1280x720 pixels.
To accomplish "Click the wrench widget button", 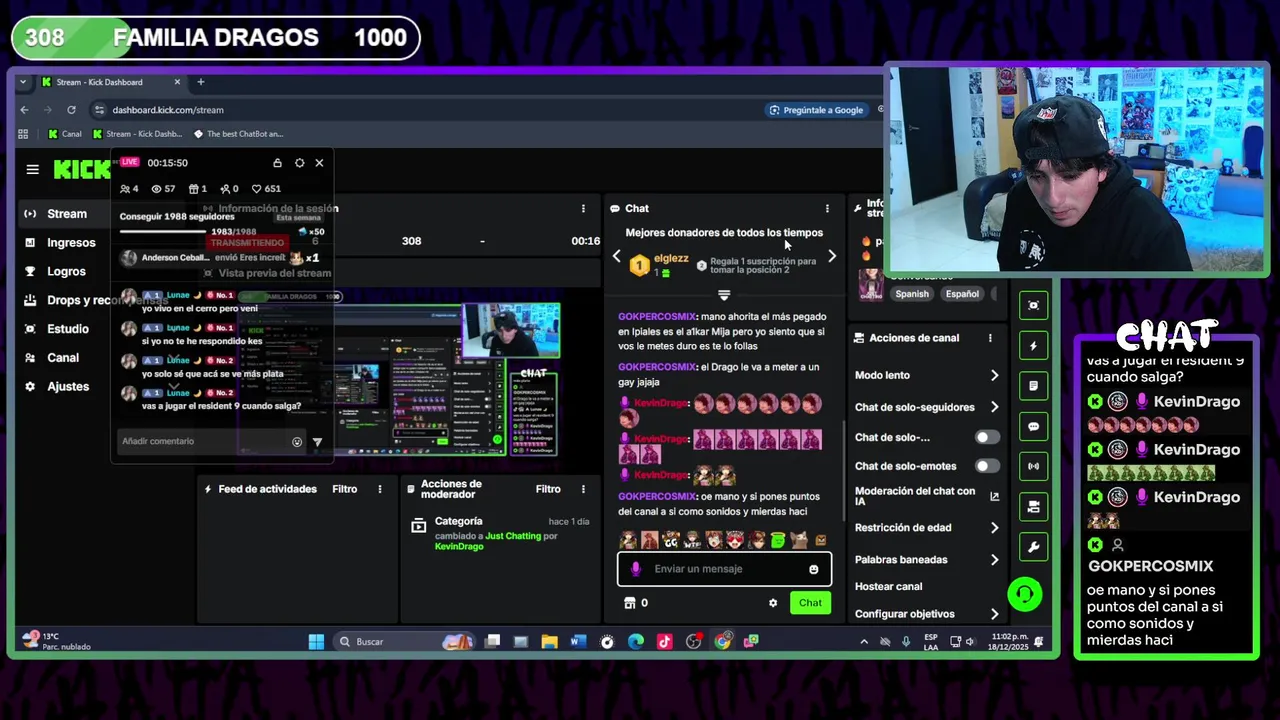I will tap(1033, 547).
